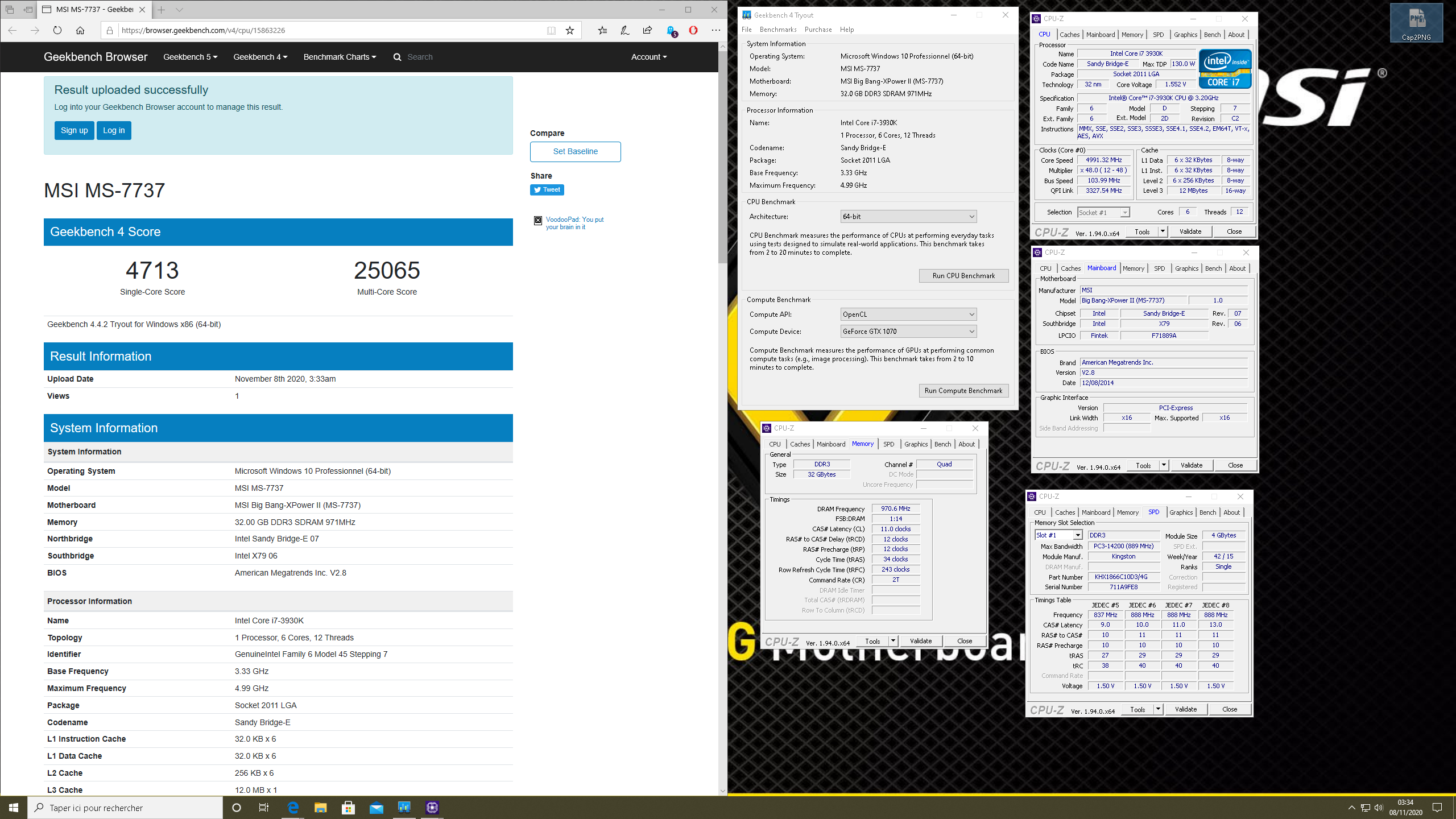
Task: Expand Geekbench 5 dropdown menu
Action: point(190,57)
